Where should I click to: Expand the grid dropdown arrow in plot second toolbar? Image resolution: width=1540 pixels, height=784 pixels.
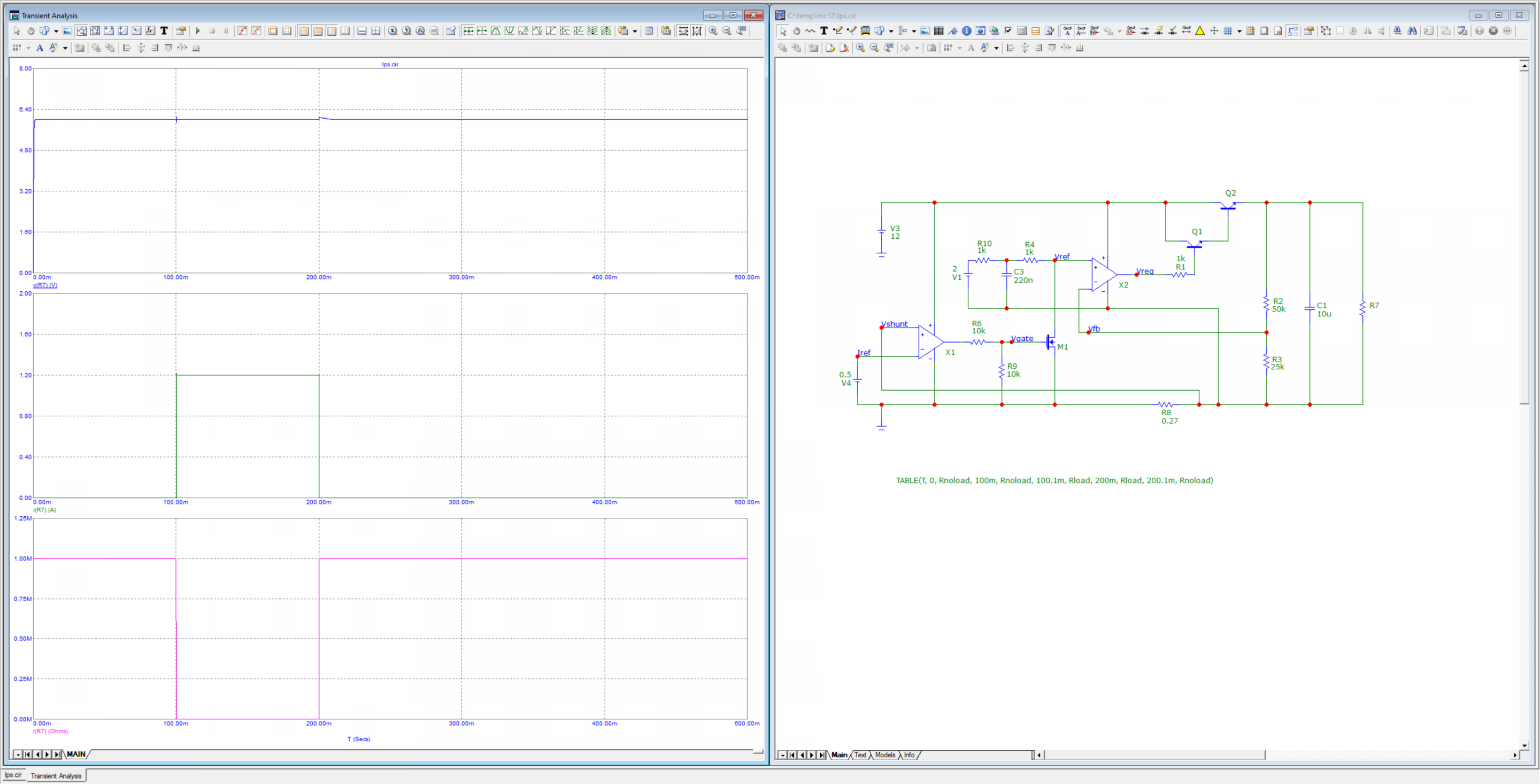(28, 48)
